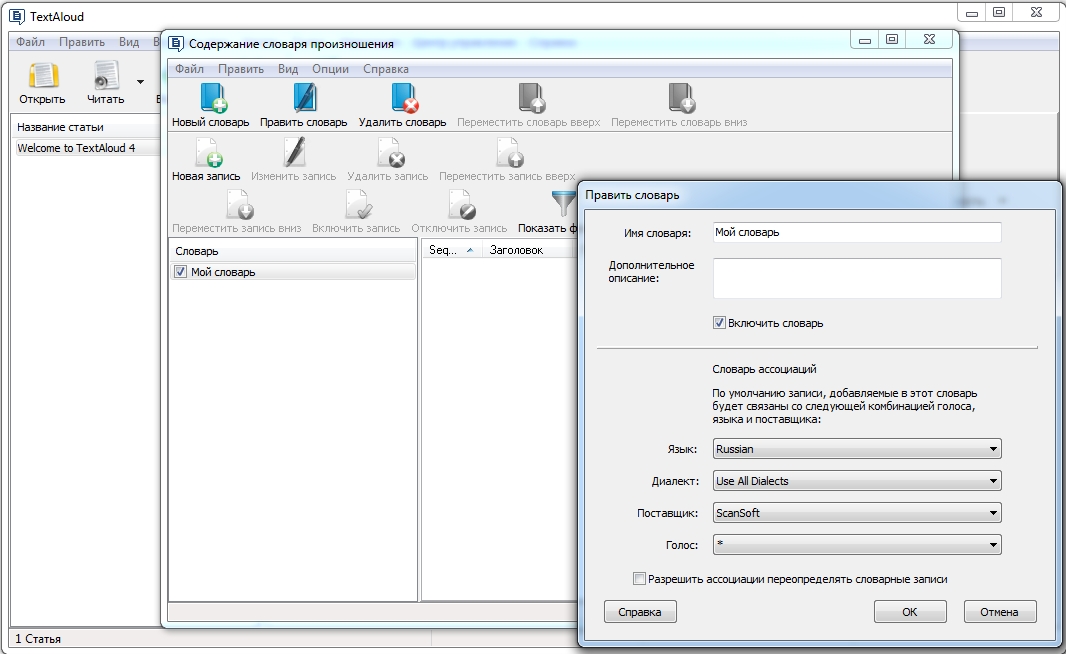The height and width of the screenshot is (654, 1066).
Task: Maximize the Содержание словаря произношения window
Action: click(x=892, y=40)
